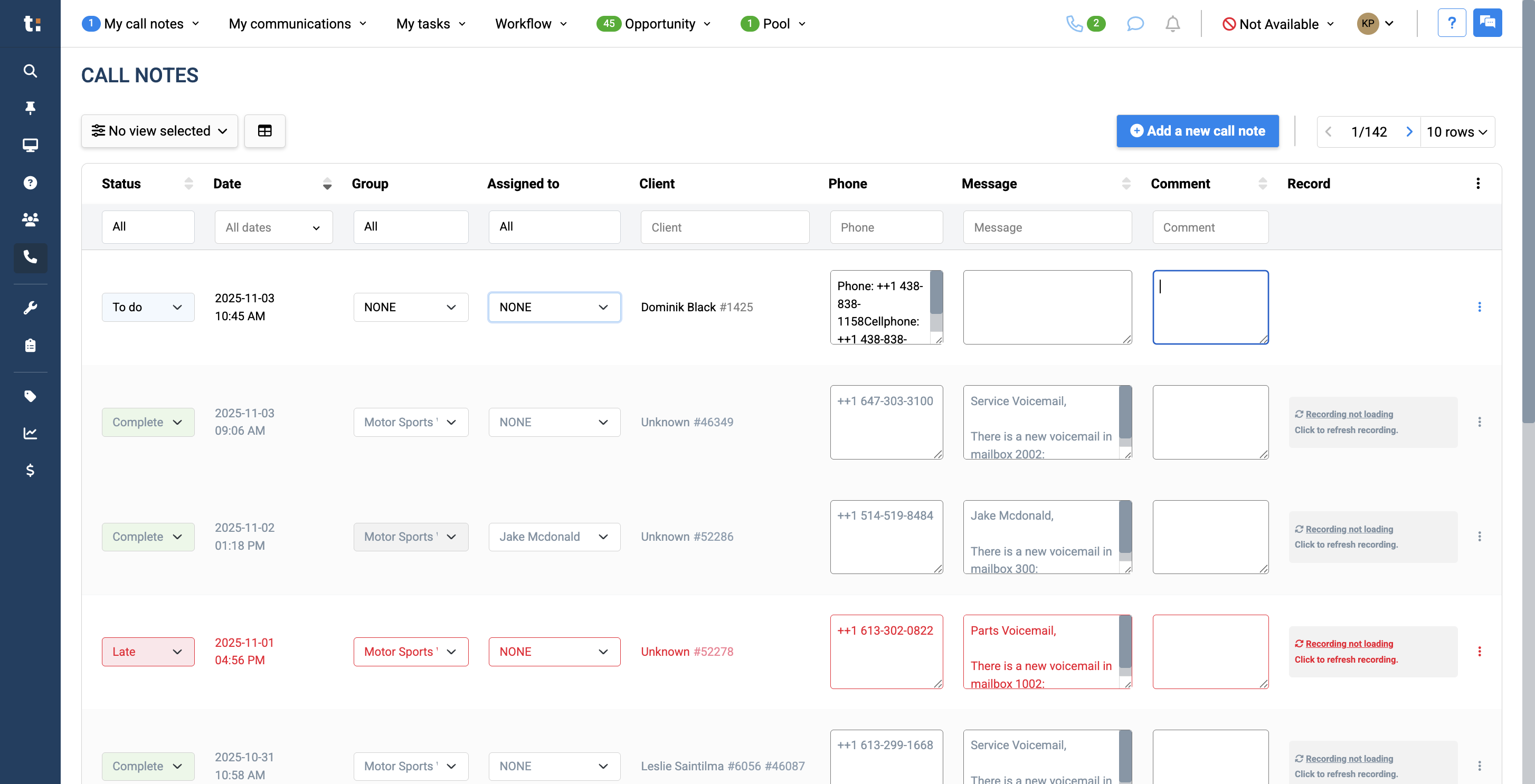Open the wrench tools sidebar icon

(x=30, y=308)
